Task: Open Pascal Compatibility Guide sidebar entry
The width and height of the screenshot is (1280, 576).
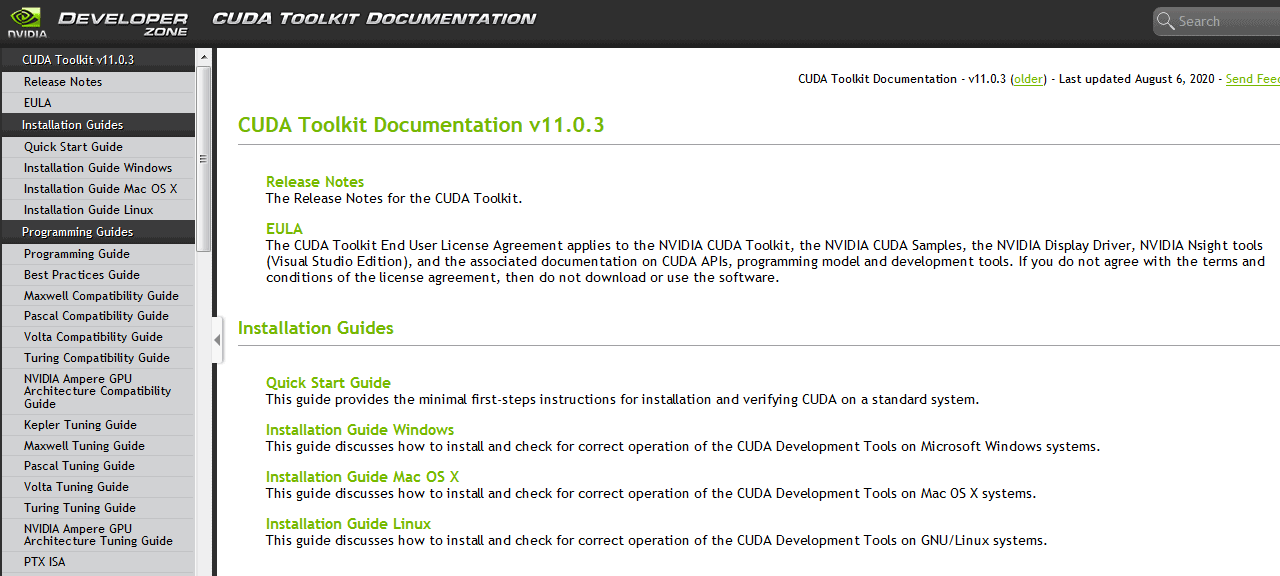Action: click(98, 316)
